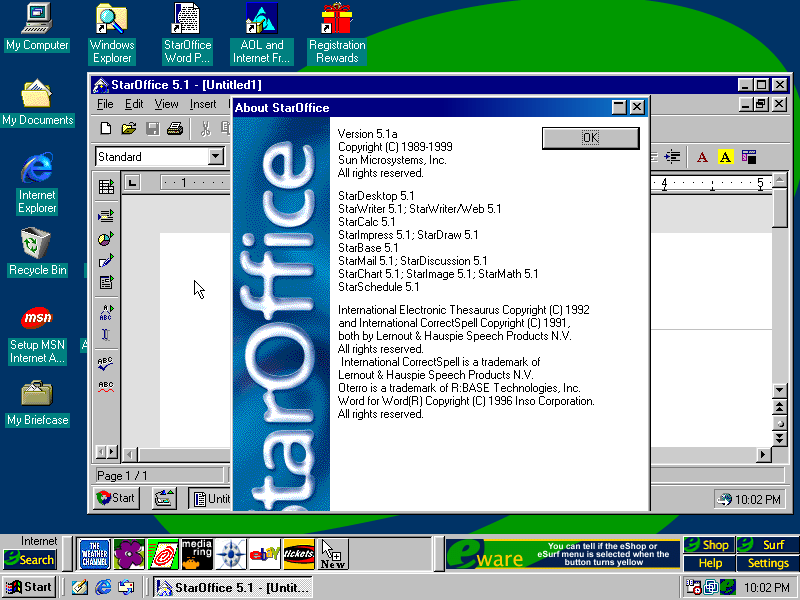Click the Print icon in the toolbar

[x=175, y=128]
